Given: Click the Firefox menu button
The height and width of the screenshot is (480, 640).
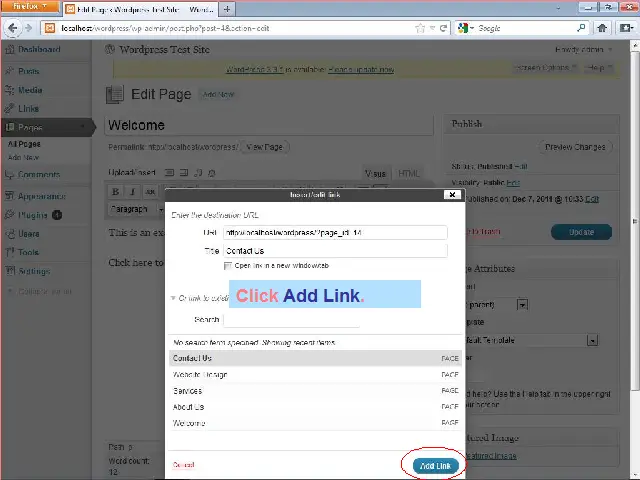Looking at the screenshot, I should 30,7.
